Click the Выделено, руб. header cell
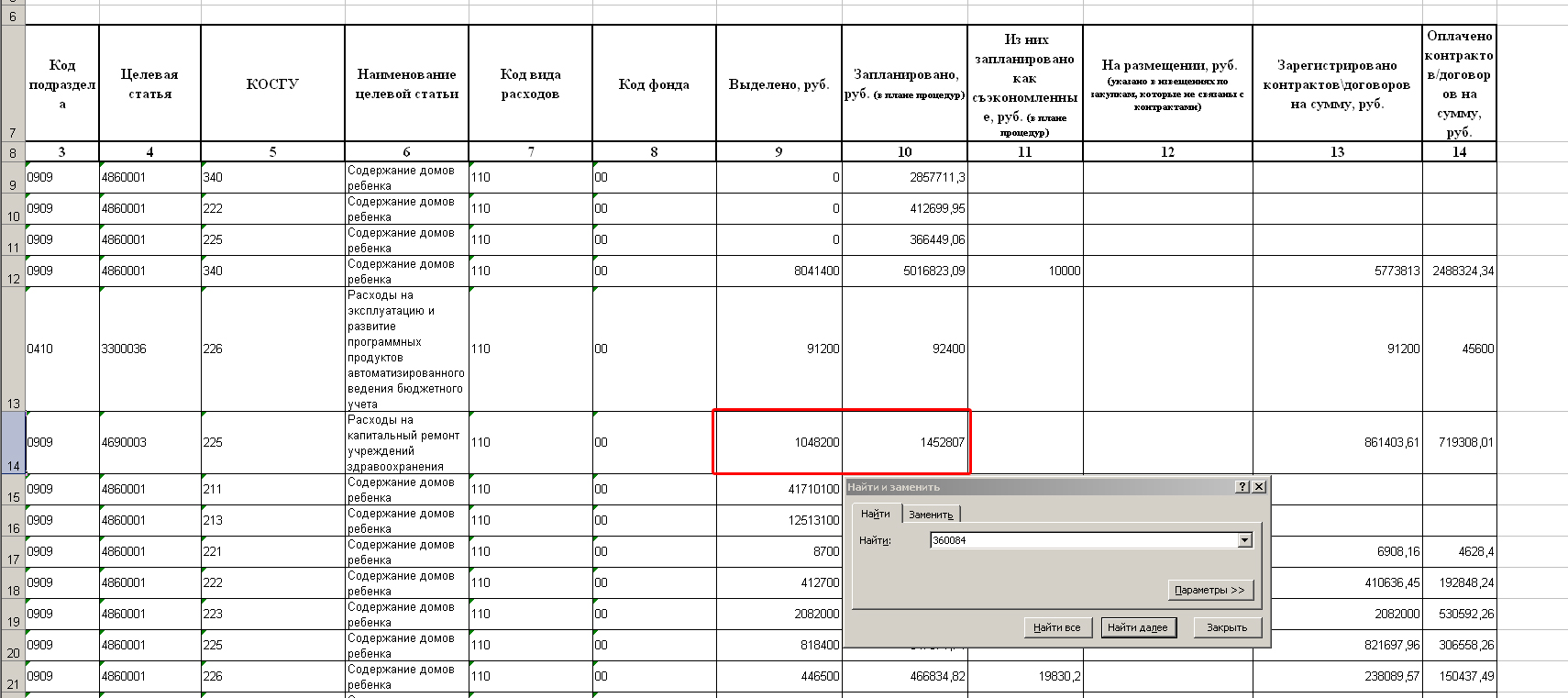This screenshot has height=698, width=1568. [778, 83]
